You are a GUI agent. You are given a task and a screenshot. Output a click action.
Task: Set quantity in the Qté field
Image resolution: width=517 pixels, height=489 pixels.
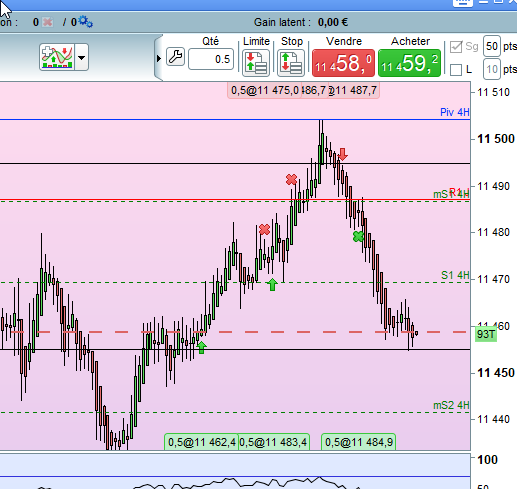pyautogui.click(x=211, y=59)
